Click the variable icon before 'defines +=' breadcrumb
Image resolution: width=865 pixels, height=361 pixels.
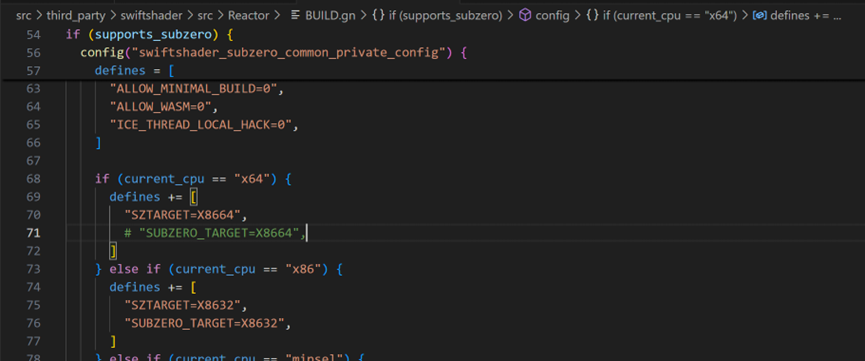coord(760,16)
